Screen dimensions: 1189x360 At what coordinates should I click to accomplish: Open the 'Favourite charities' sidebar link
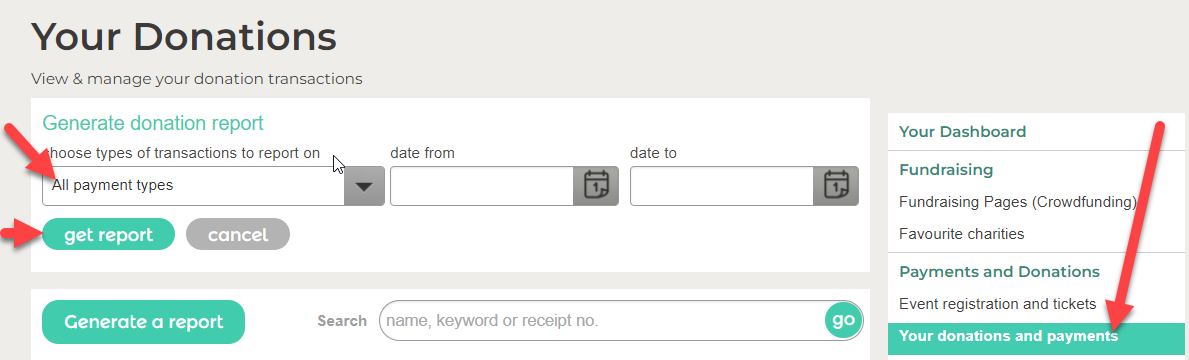962,234
